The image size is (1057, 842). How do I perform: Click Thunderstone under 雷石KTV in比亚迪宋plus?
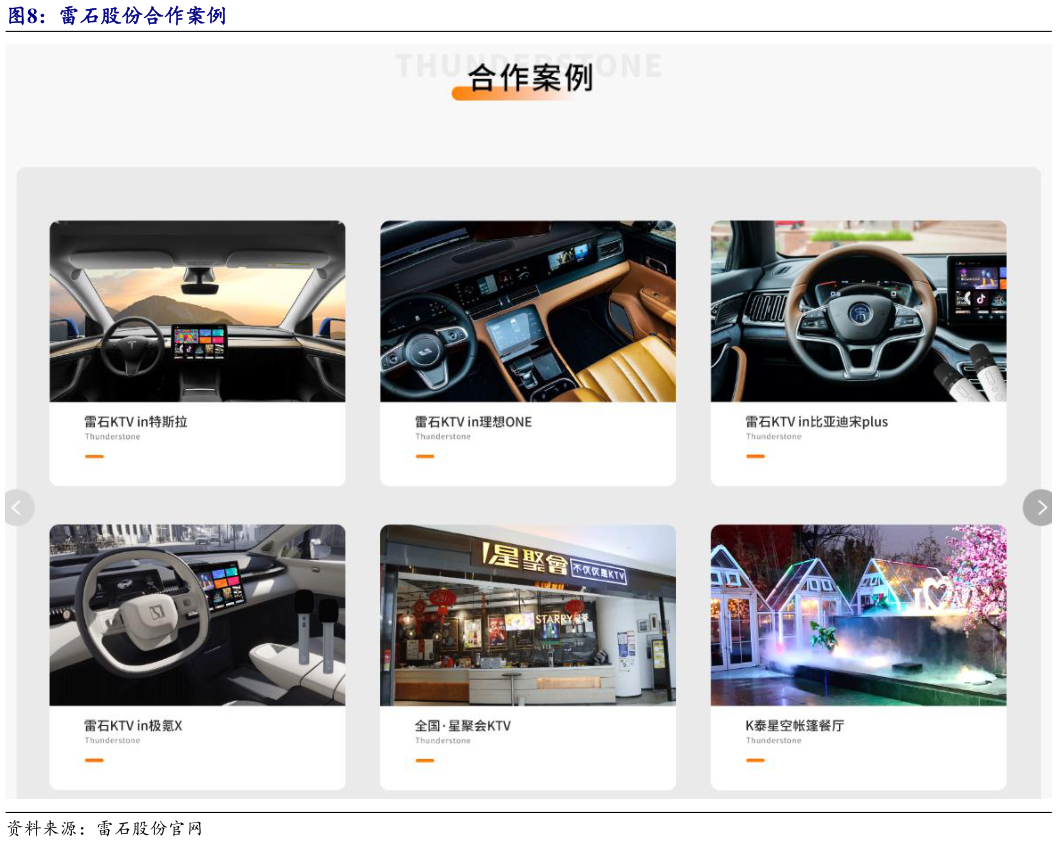pos(774,437)
